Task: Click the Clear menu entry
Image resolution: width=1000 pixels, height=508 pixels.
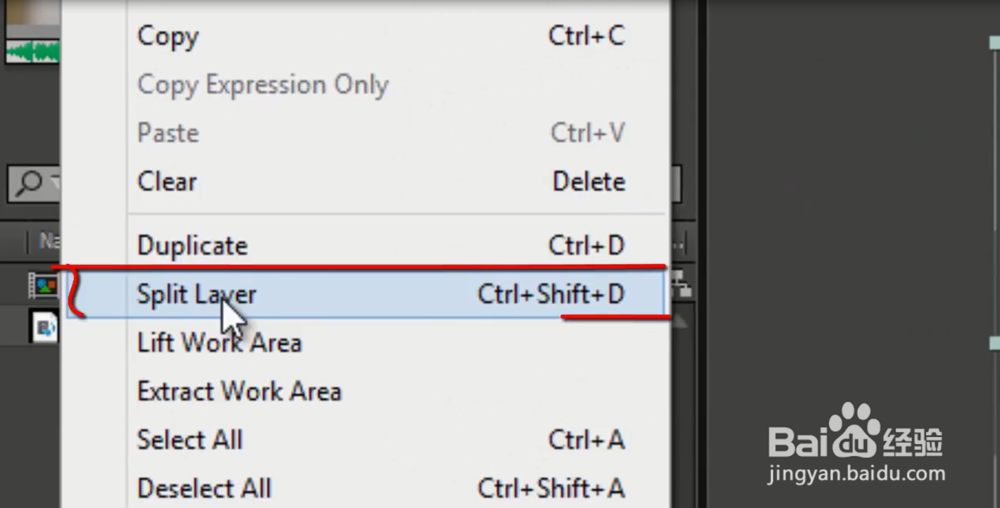Action: (167, 182)
